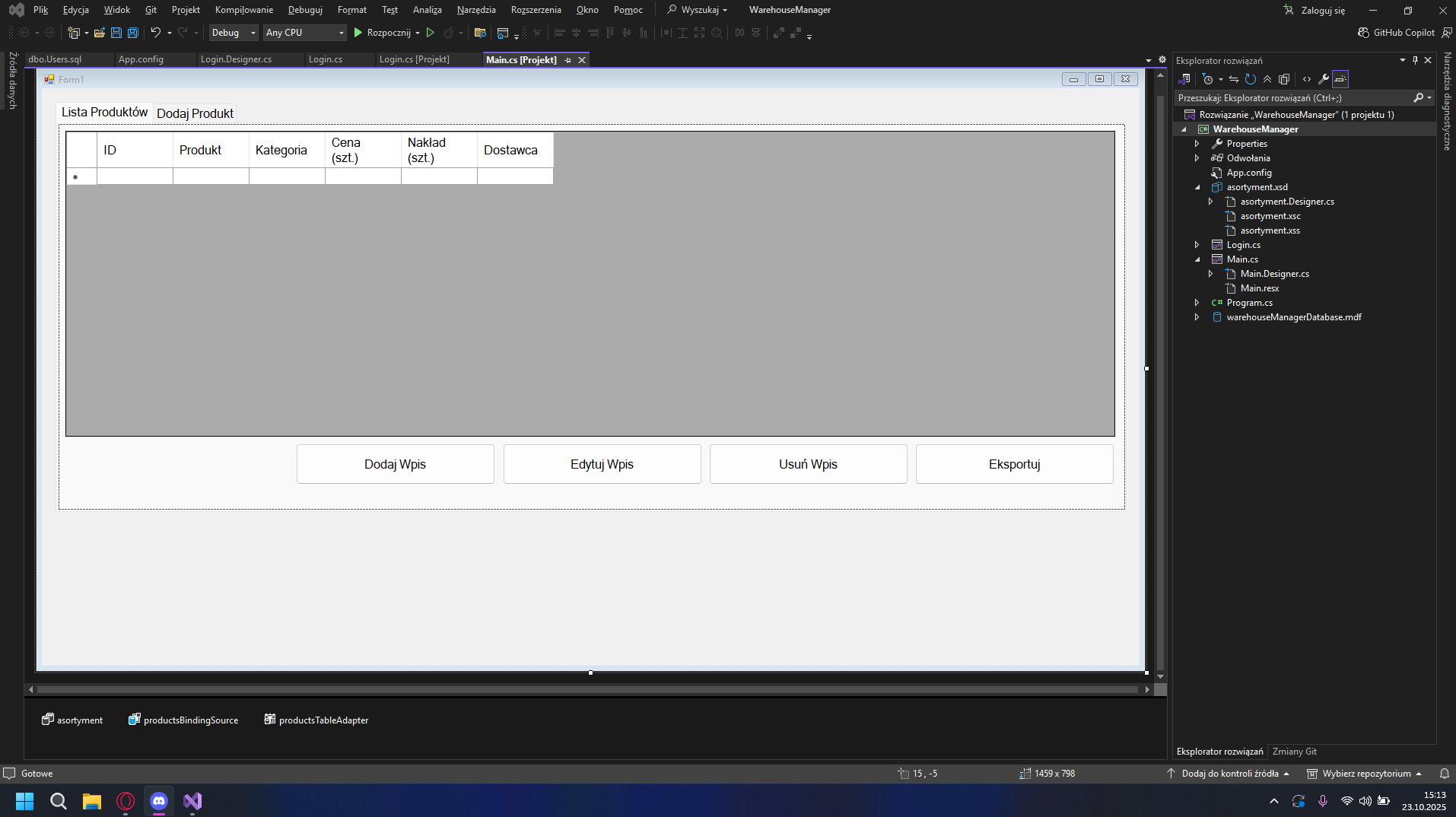Viewport: 1456px width, 817px height.
Task: Refresh Solution Explorer with the circular arrow
Action: click(1250, 79)
